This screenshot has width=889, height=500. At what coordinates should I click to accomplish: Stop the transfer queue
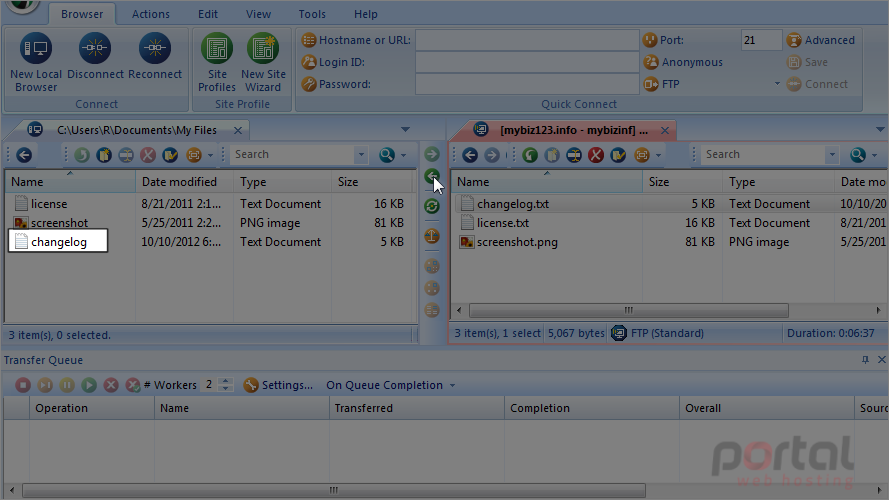(x=23, y=385)
